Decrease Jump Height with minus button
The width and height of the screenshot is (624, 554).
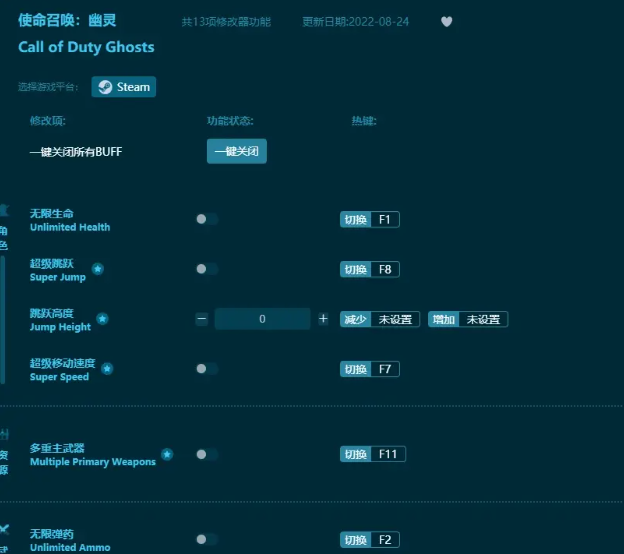coord(202,319)
